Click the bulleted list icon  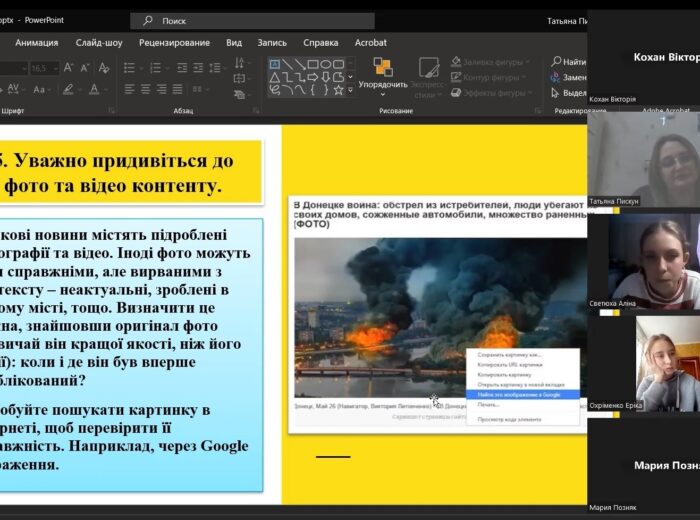[128, 68]
